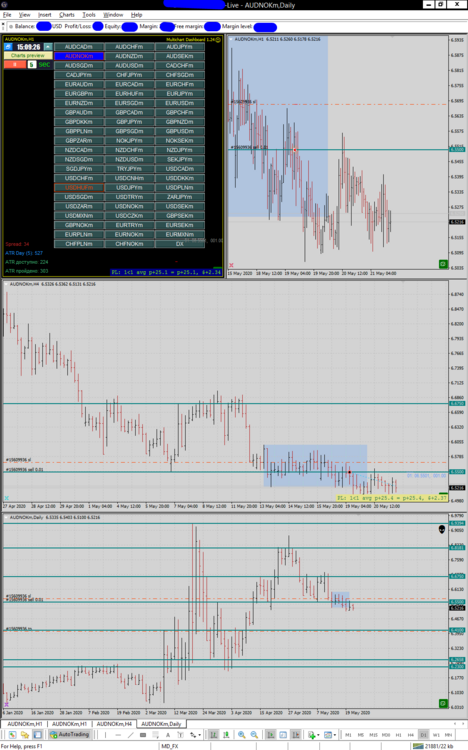The height and width of the screenshot is (750, 468).
Task: Select the Fibonacci retracement tool
Action: [156, 734]
